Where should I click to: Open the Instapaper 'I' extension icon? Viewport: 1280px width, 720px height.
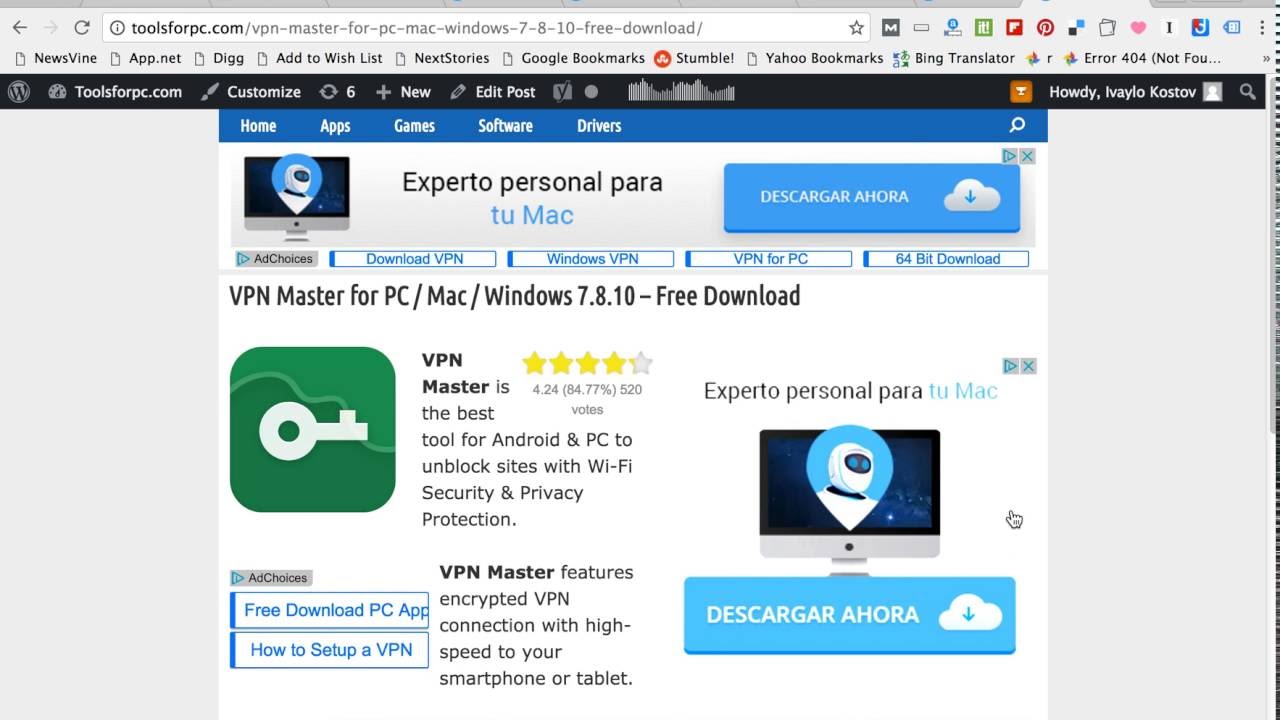tap(1168, 28)
